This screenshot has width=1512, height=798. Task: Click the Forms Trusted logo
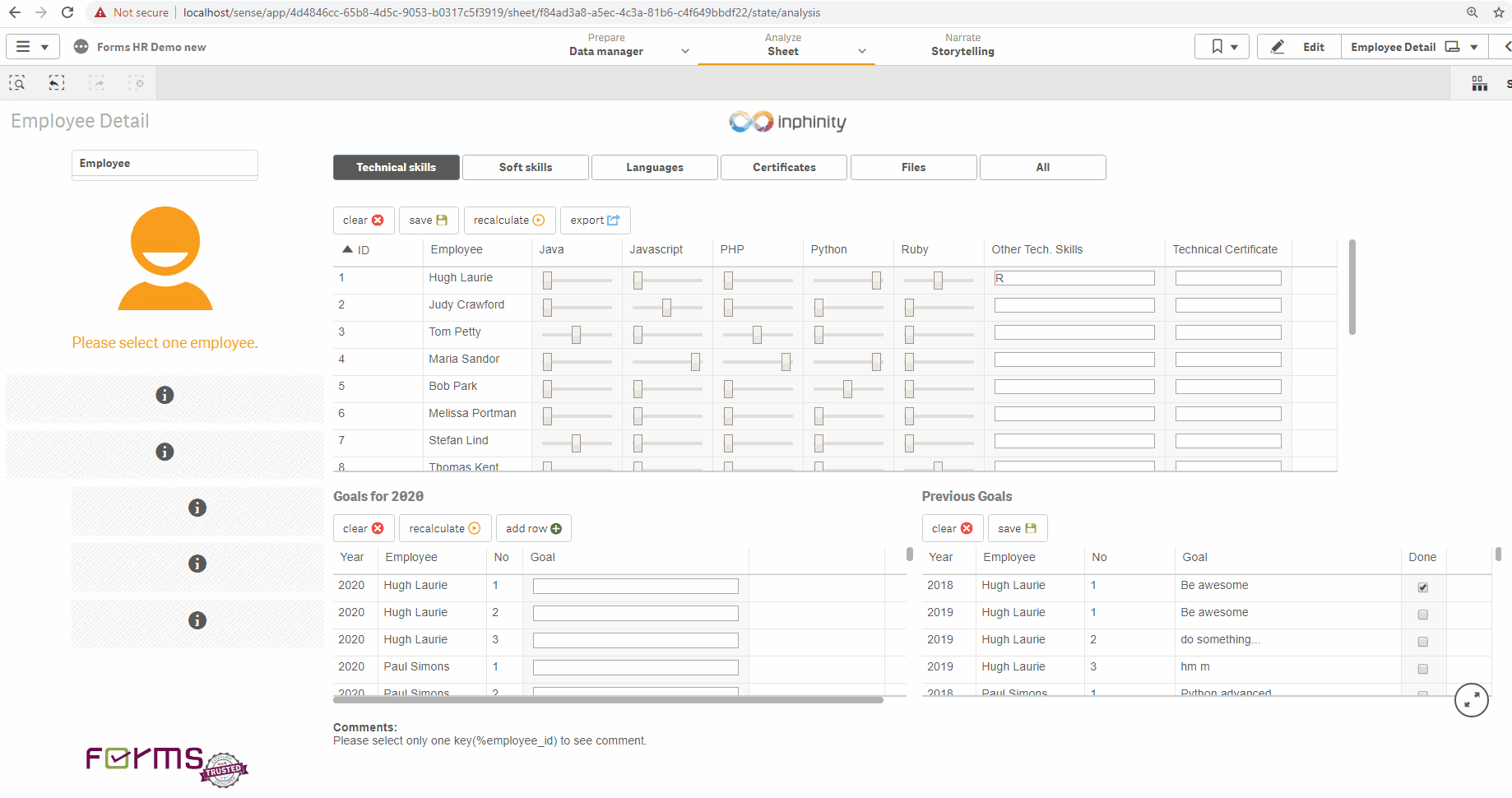(166, 766)
